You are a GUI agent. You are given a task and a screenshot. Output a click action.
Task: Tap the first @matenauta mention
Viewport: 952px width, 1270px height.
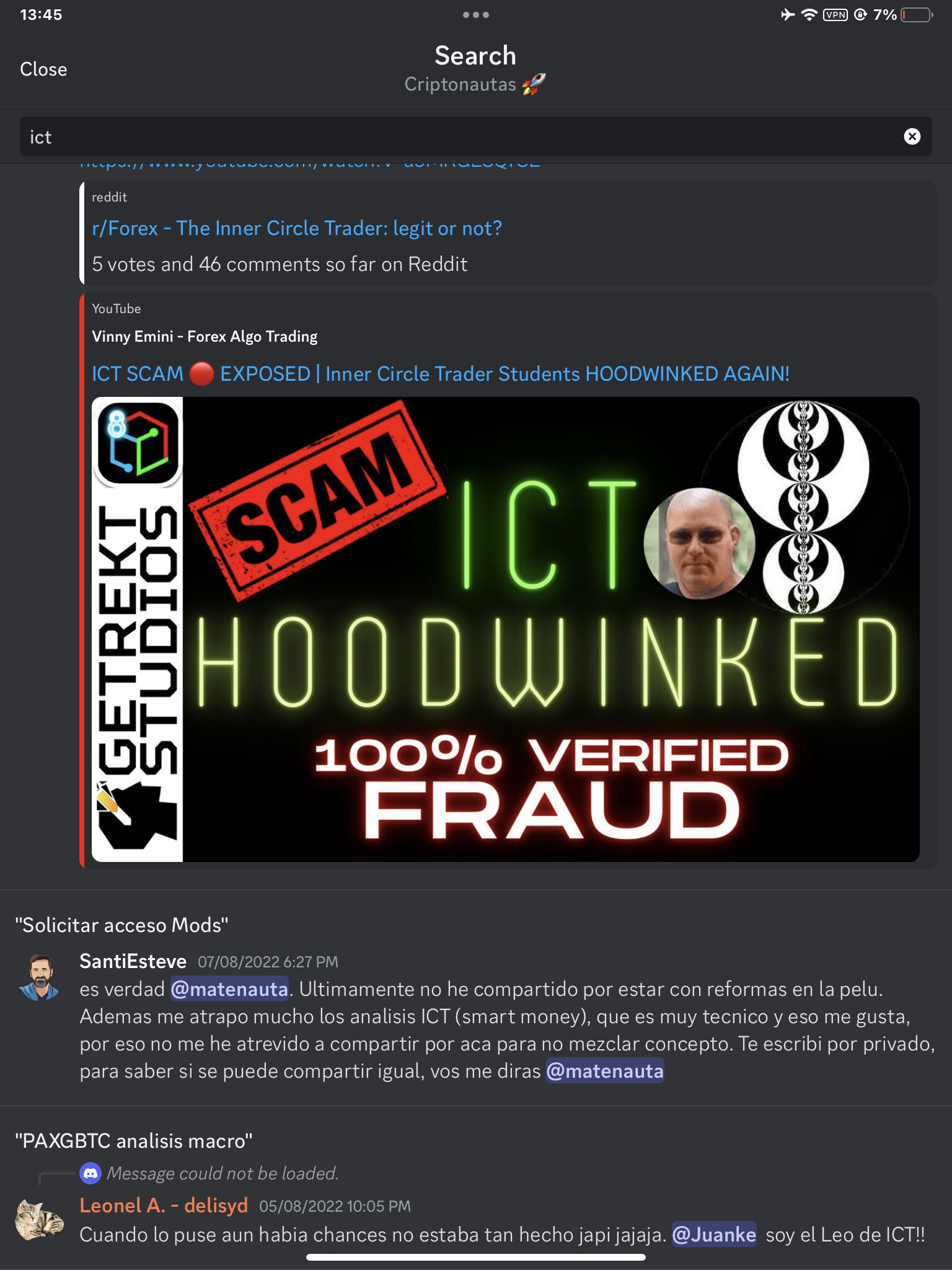coord(229,989)
